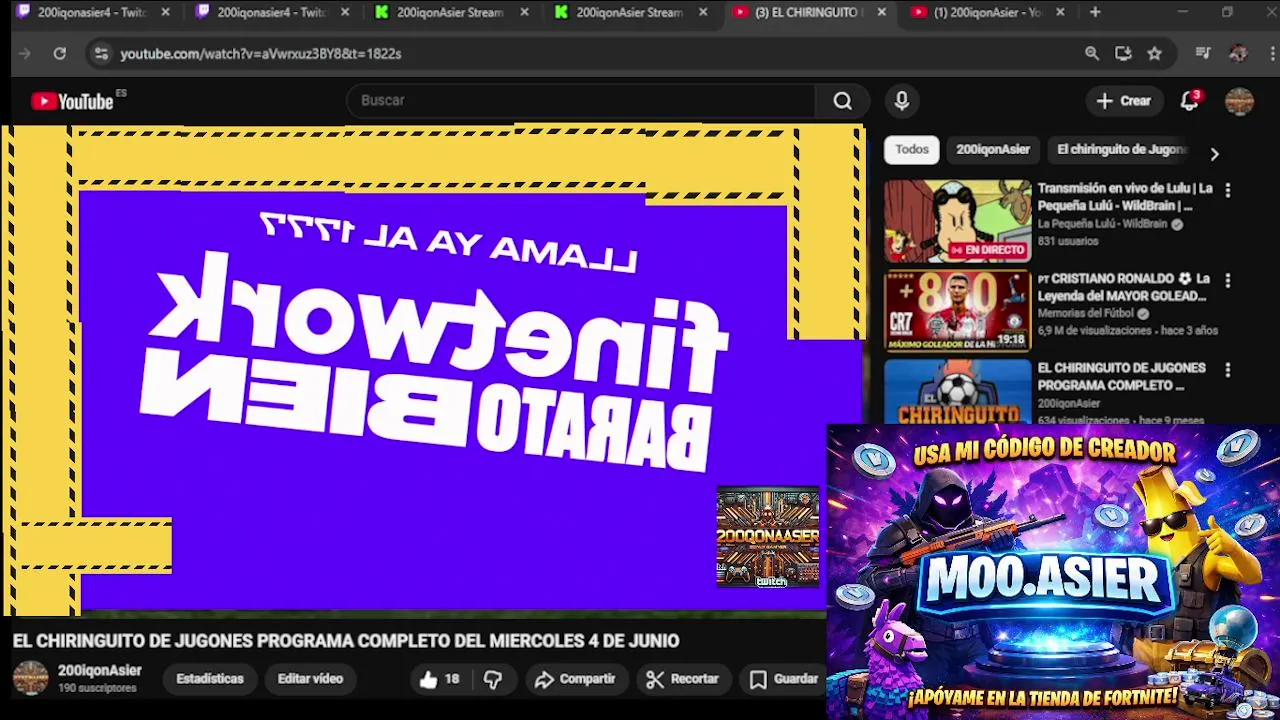Open Chrome media controls music-note icon
This screenshot has width=1280, height=720.
pyautogui.click(x=1203, y=53)
